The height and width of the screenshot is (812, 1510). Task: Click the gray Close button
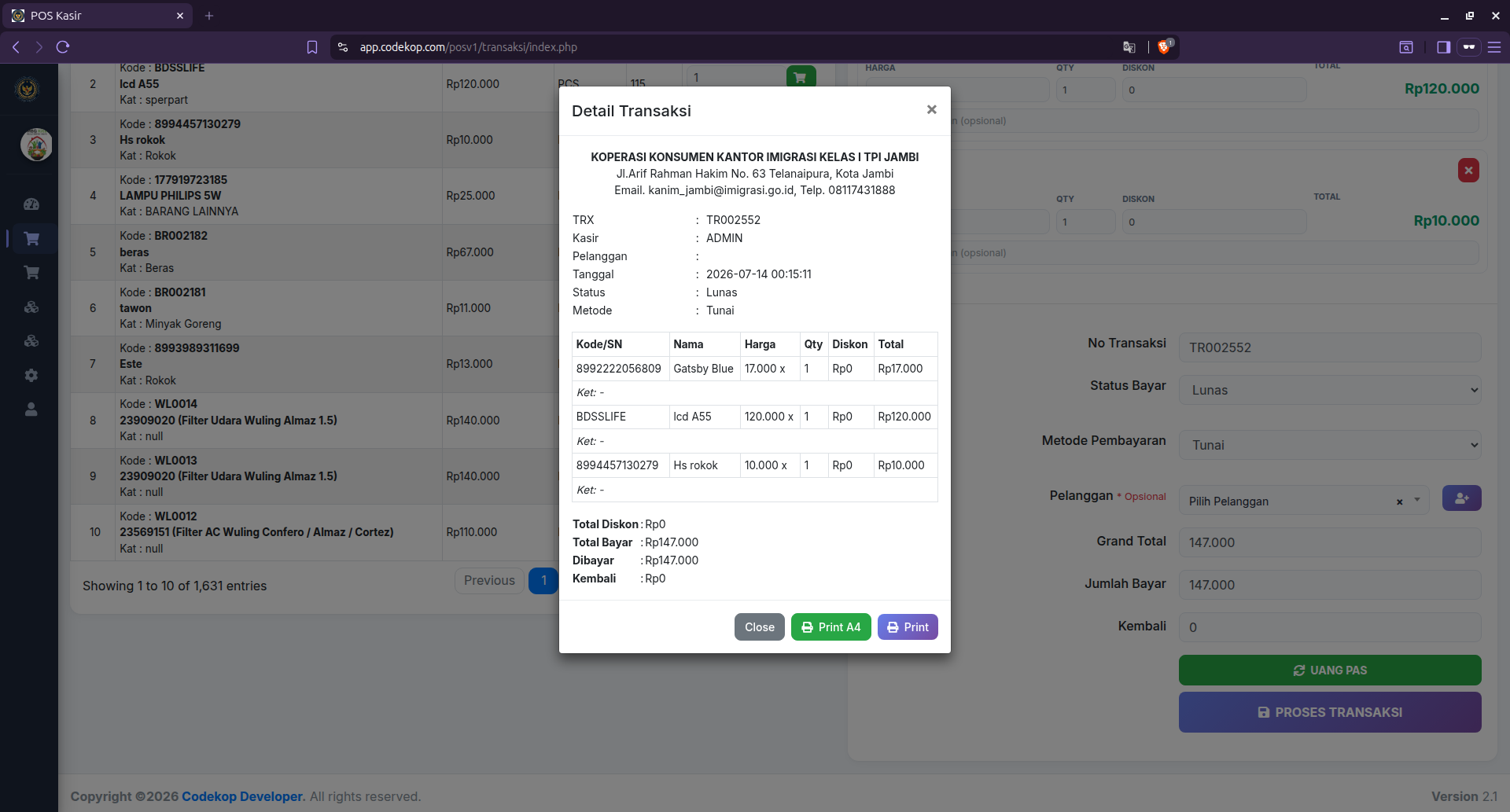point(760,627)
